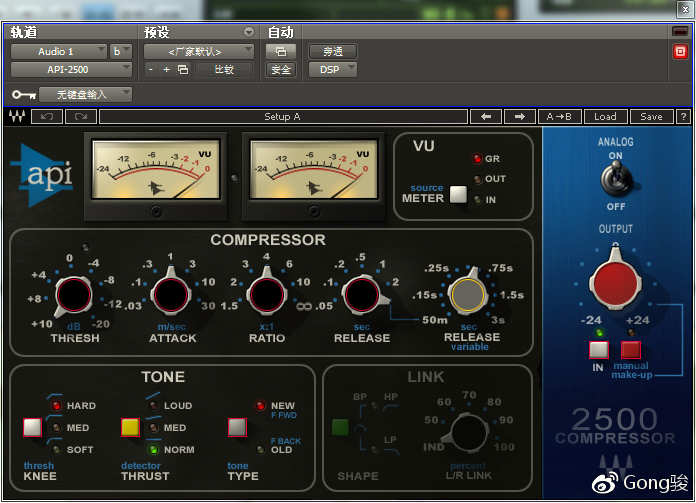Open the Audio 1 track dropdown
Viewport: 696px width, 503px height.
coord(59,51)
